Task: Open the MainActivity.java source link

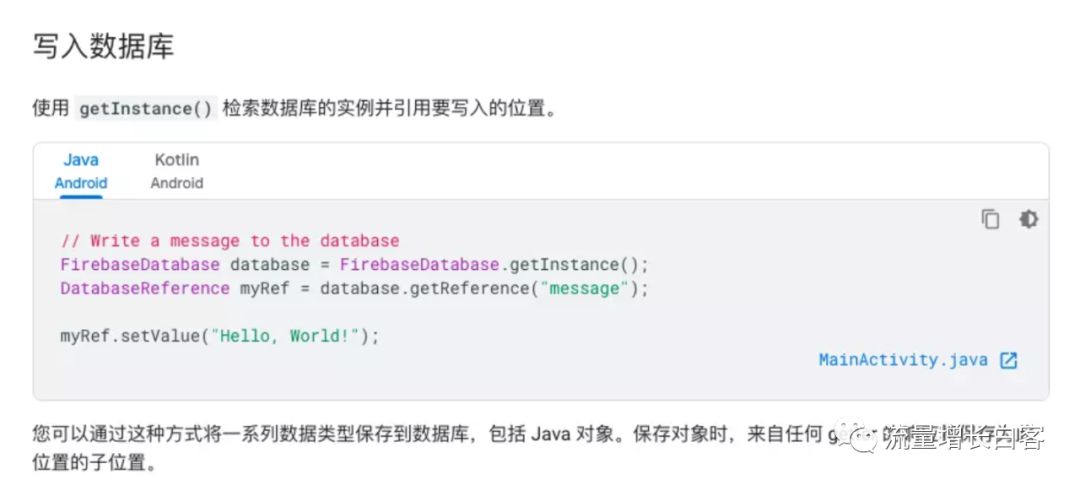Action: point(903,360)
